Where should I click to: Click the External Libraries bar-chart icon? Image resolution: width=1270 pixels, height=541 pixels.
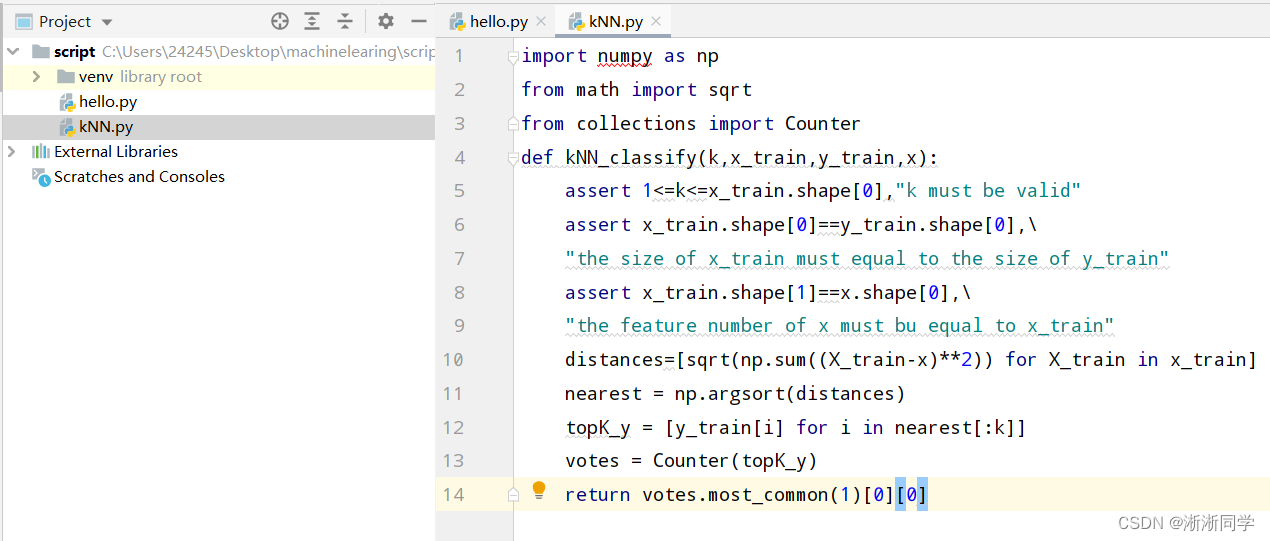(41, 151)
